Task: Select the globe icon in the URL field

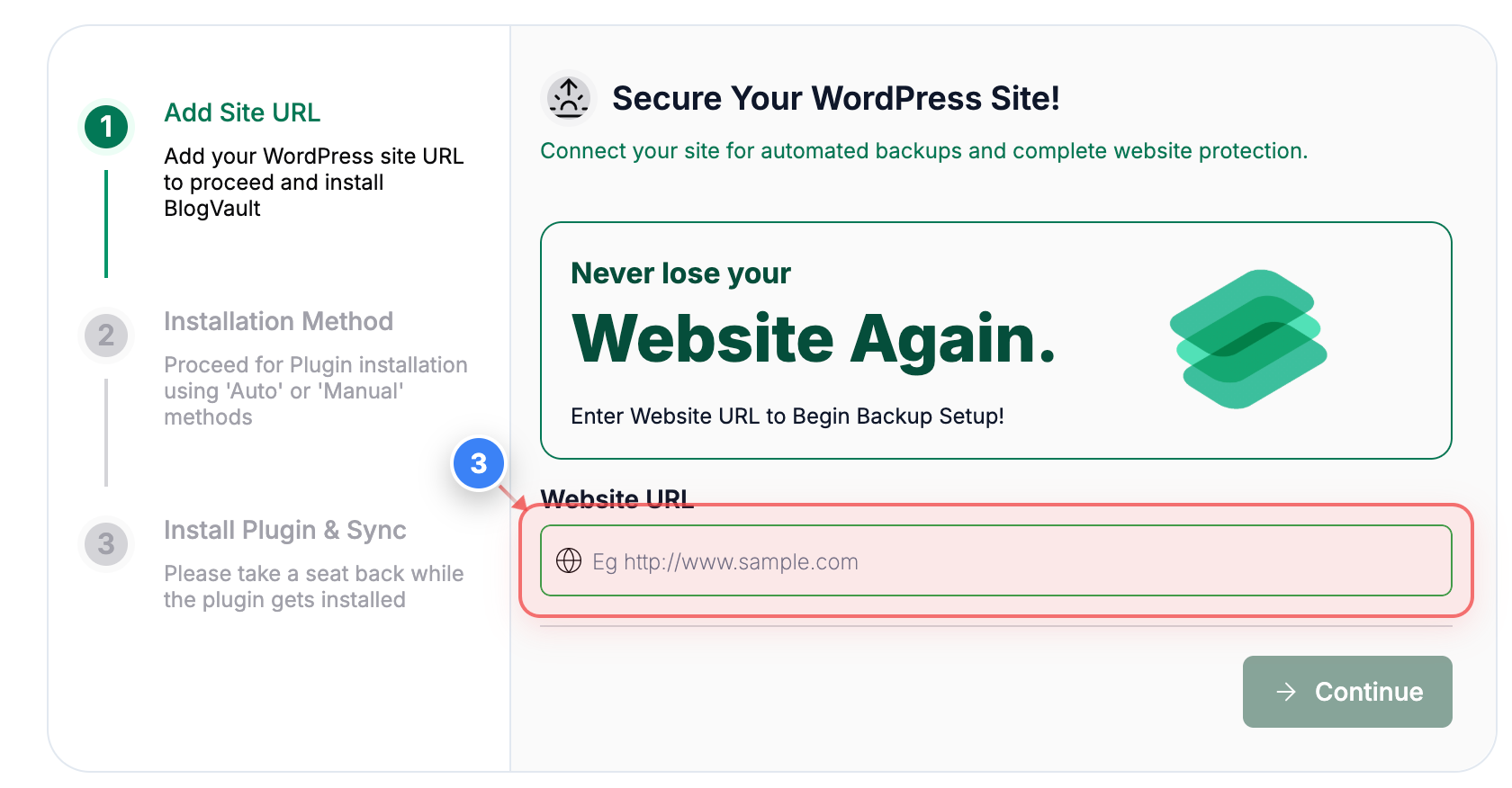Action: 570,561
